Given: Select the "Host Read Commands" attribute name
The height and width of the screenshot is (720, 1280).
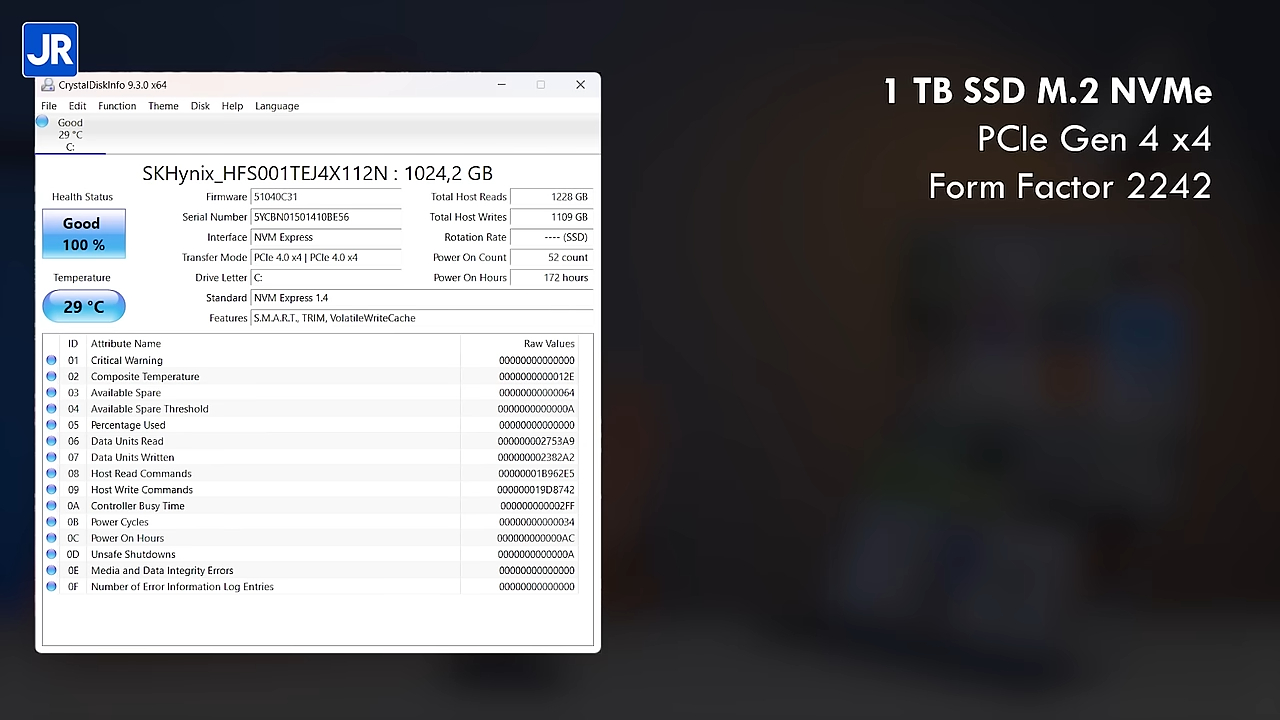Looking at the screenshot, I should [x=141, y=474].
